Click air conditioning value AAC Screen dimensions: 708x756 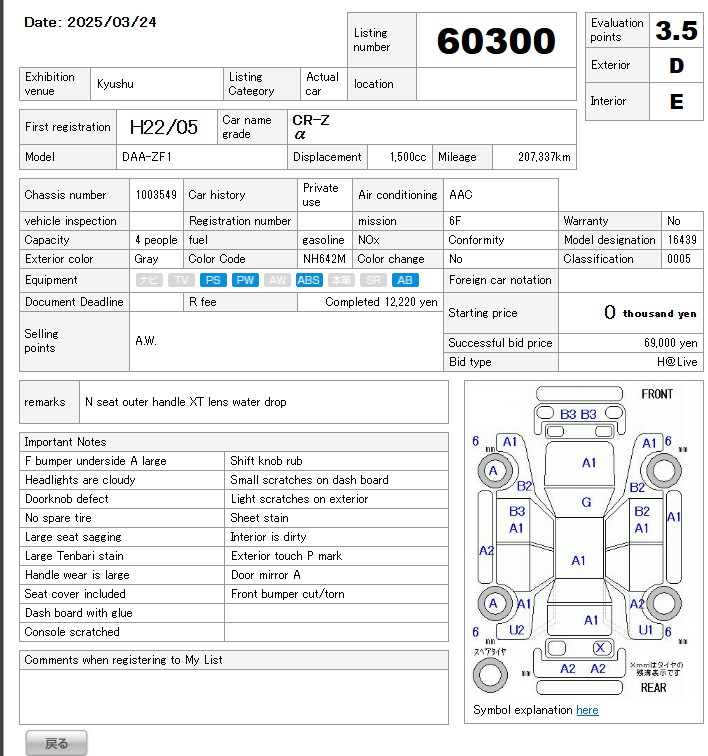point(461,195)
